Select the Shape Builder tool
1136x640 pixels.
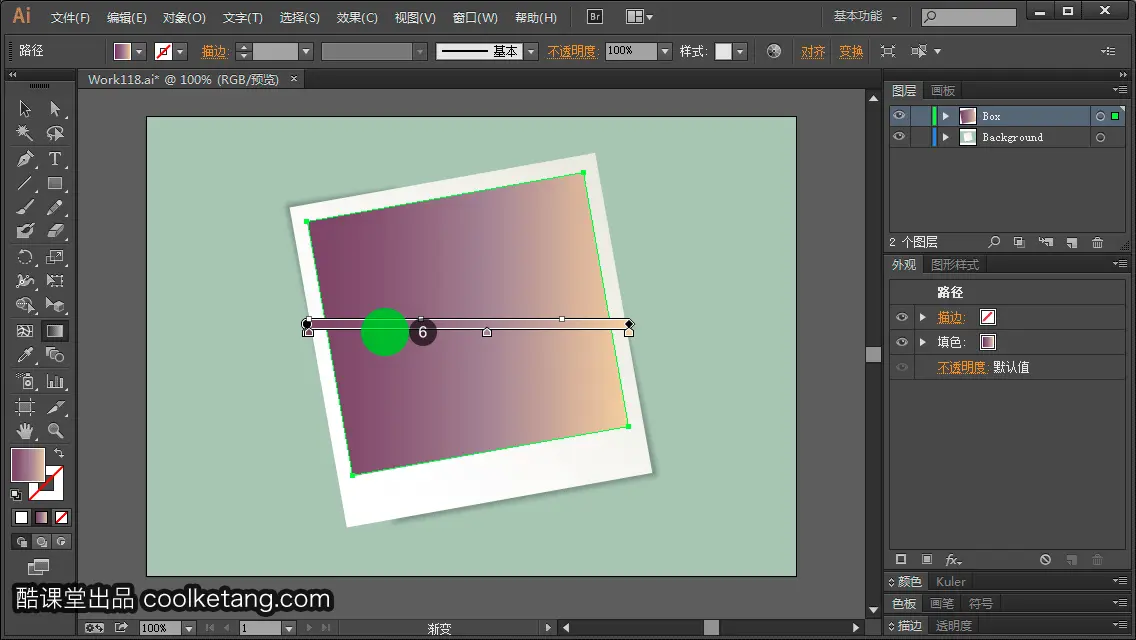[25, 306]
